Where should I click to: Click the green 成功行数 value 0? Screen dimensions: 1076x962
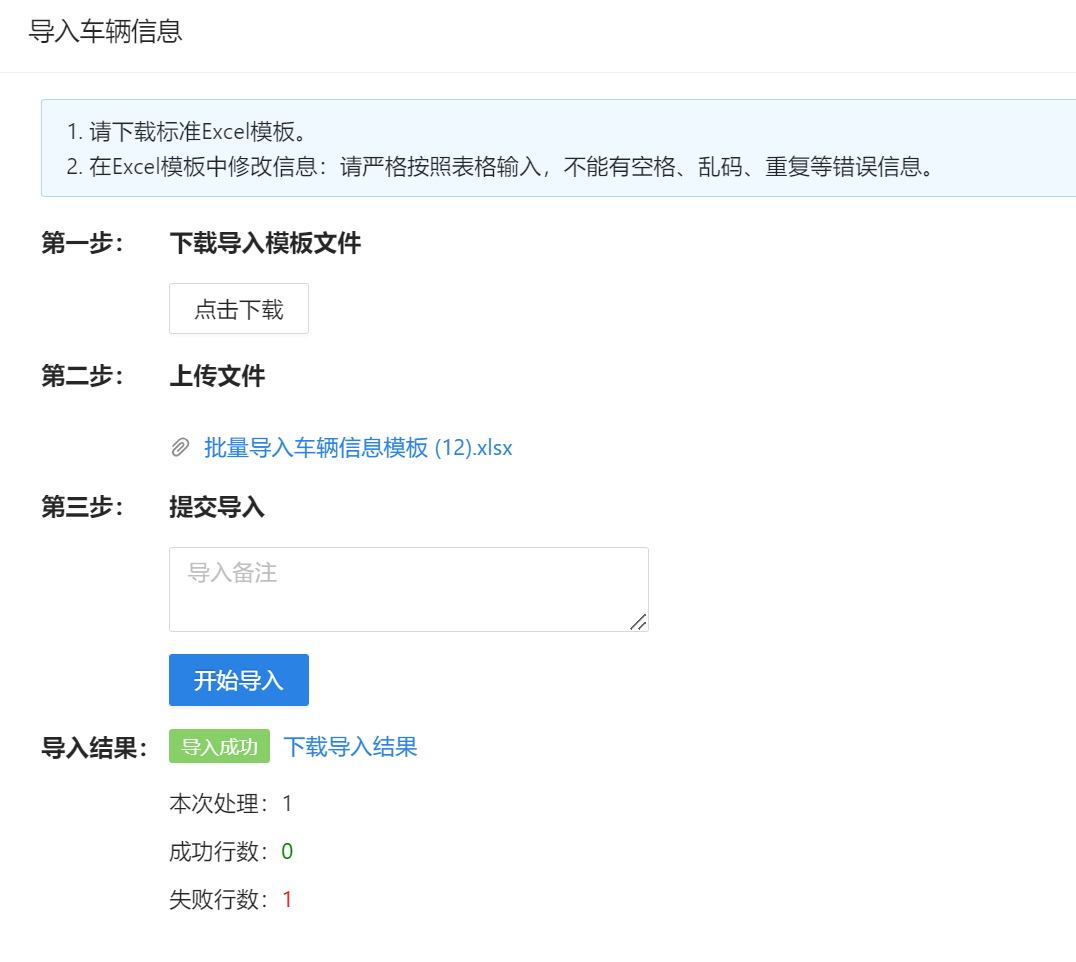[x=287, y=852]
